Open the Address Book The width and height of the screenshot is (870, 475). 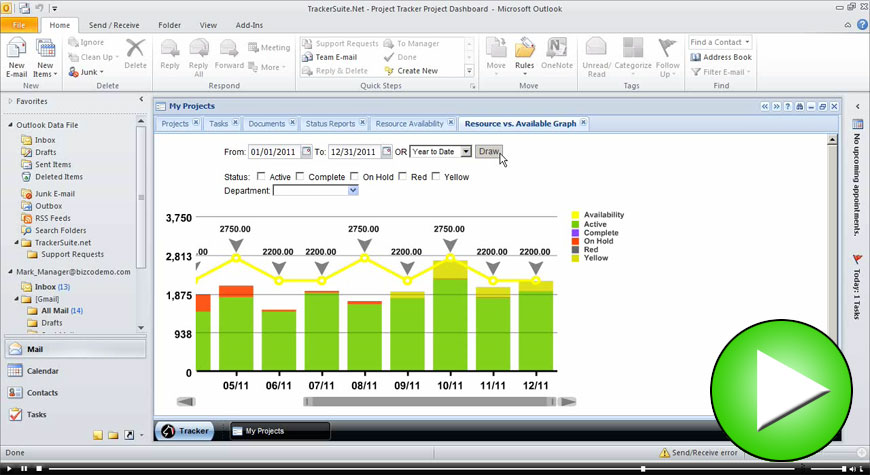pyautogui.click(x=721, y=57)
